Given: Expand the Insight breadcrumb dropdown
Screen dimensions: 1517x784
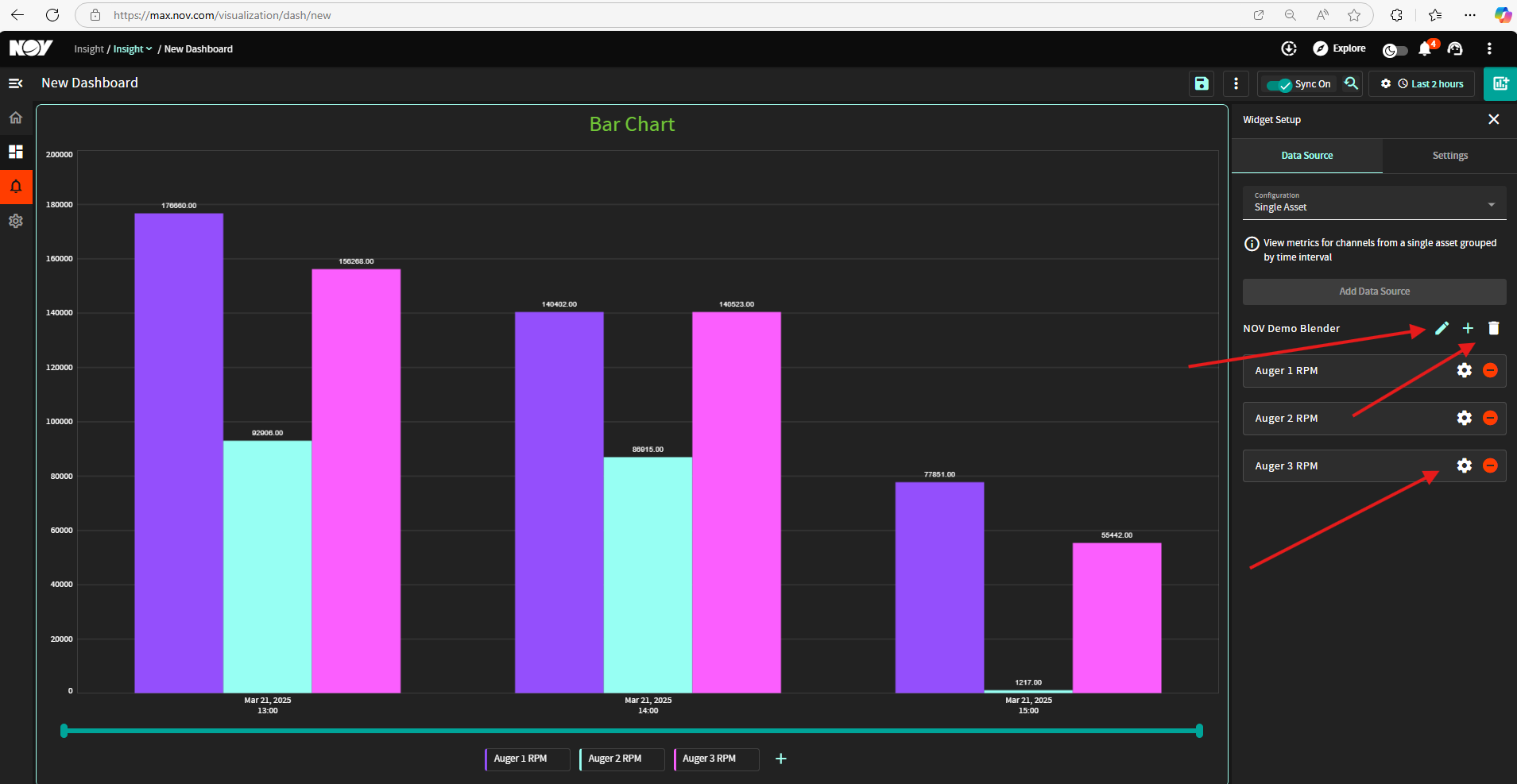Looking at the screenshot, I should click(x=132, y=49).
